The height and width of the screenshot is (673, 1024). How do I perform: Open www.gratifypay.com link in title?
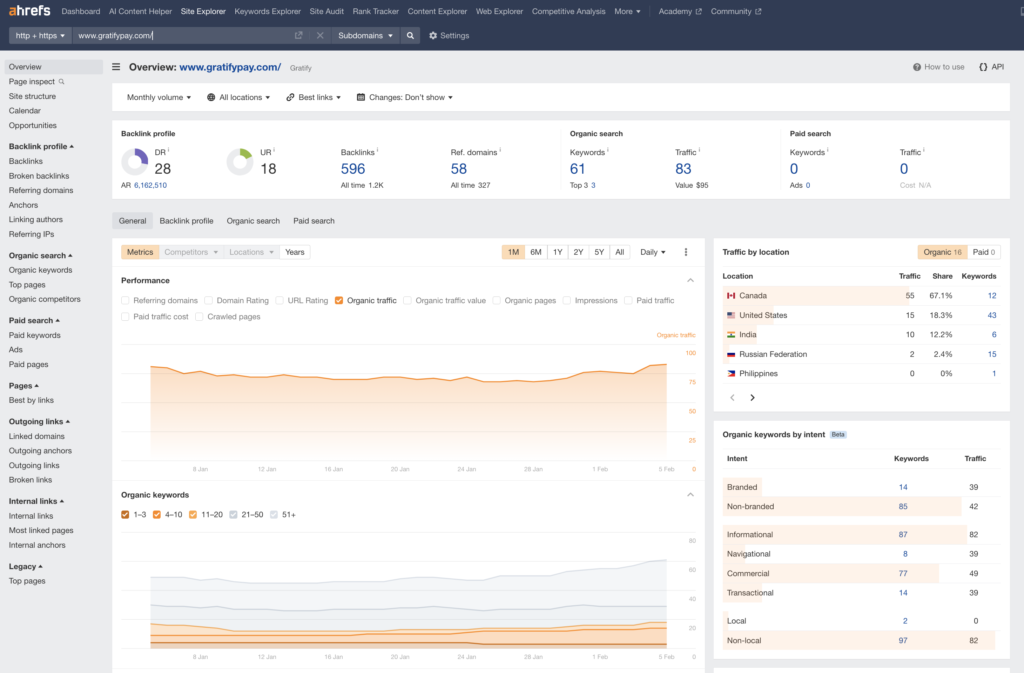[x=230, y=67]
